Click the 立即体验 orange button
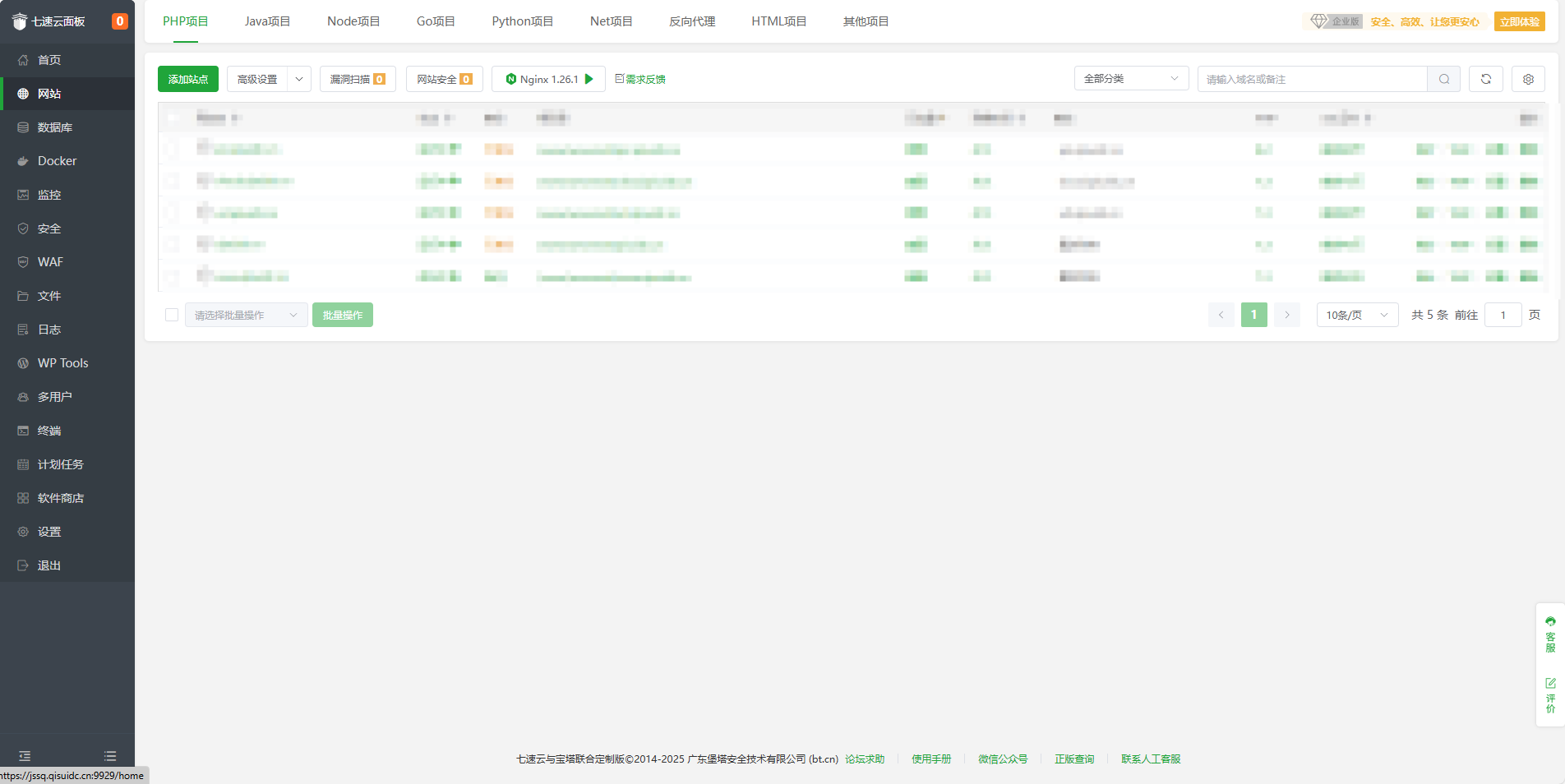1565x784 pixels. point(1520,22)
